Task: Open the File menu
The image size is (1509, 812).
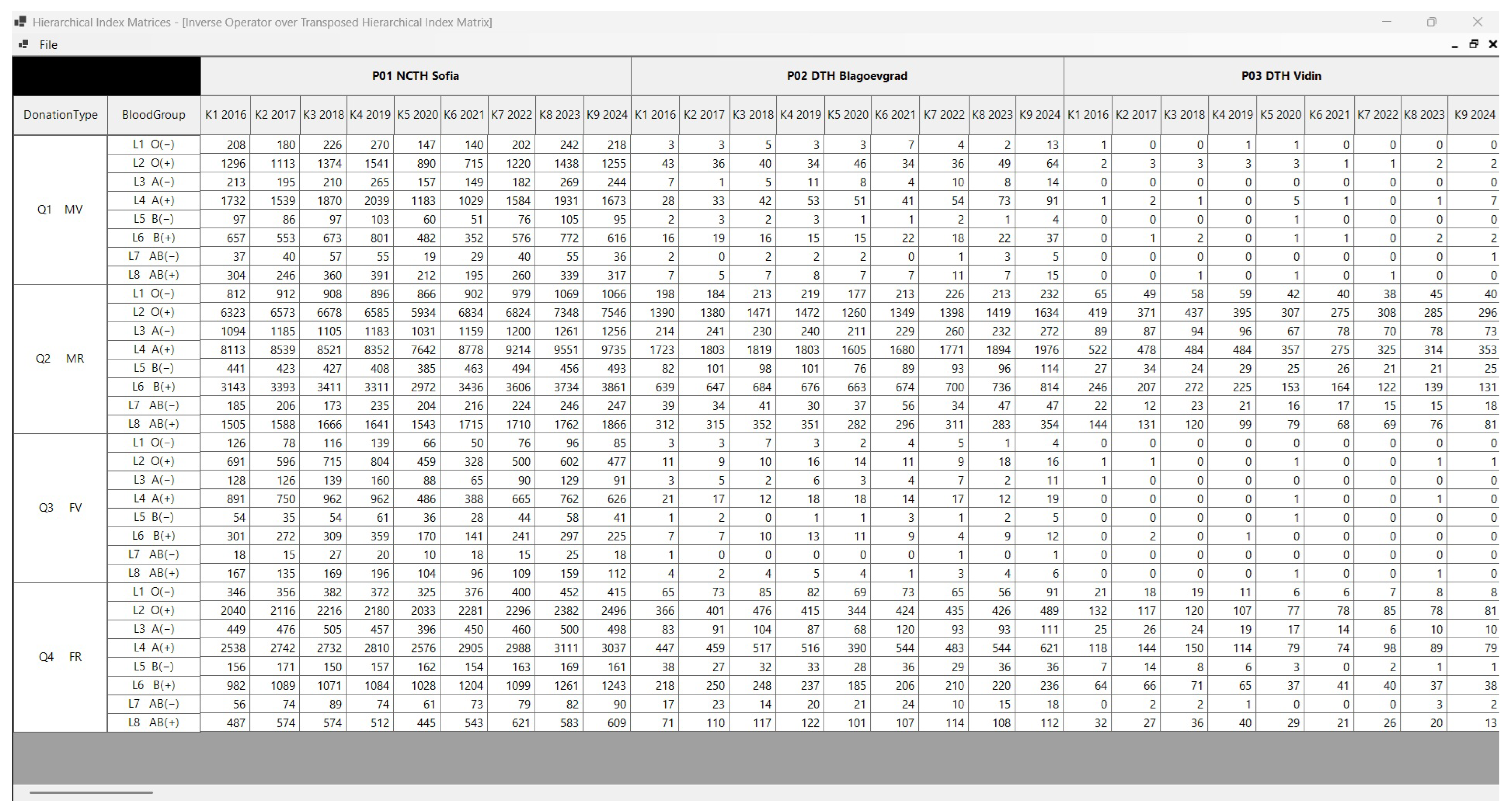Action: (x=48, y=44)
